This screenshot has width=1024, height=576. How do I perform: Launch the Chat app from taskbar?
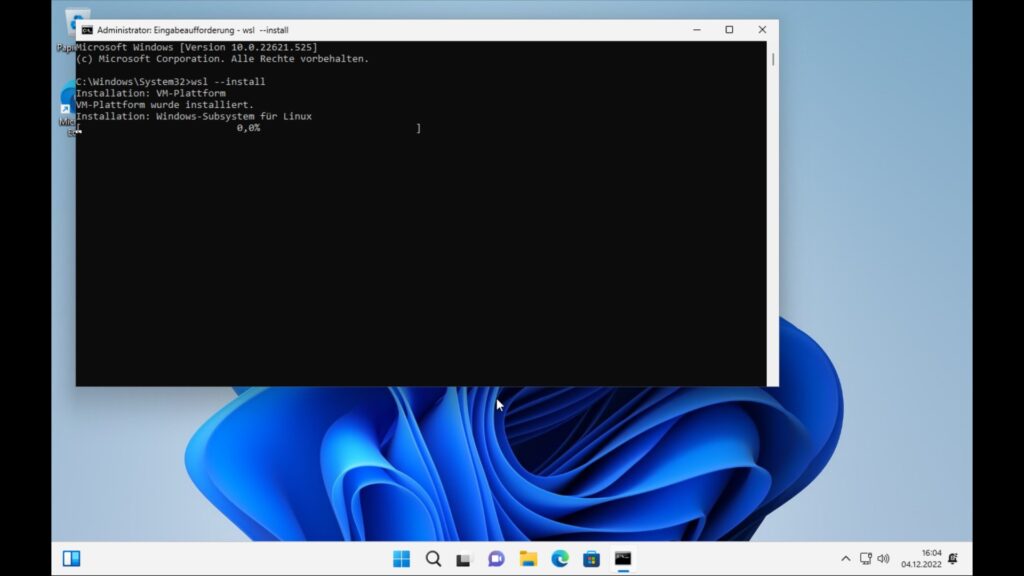point(496,558)
